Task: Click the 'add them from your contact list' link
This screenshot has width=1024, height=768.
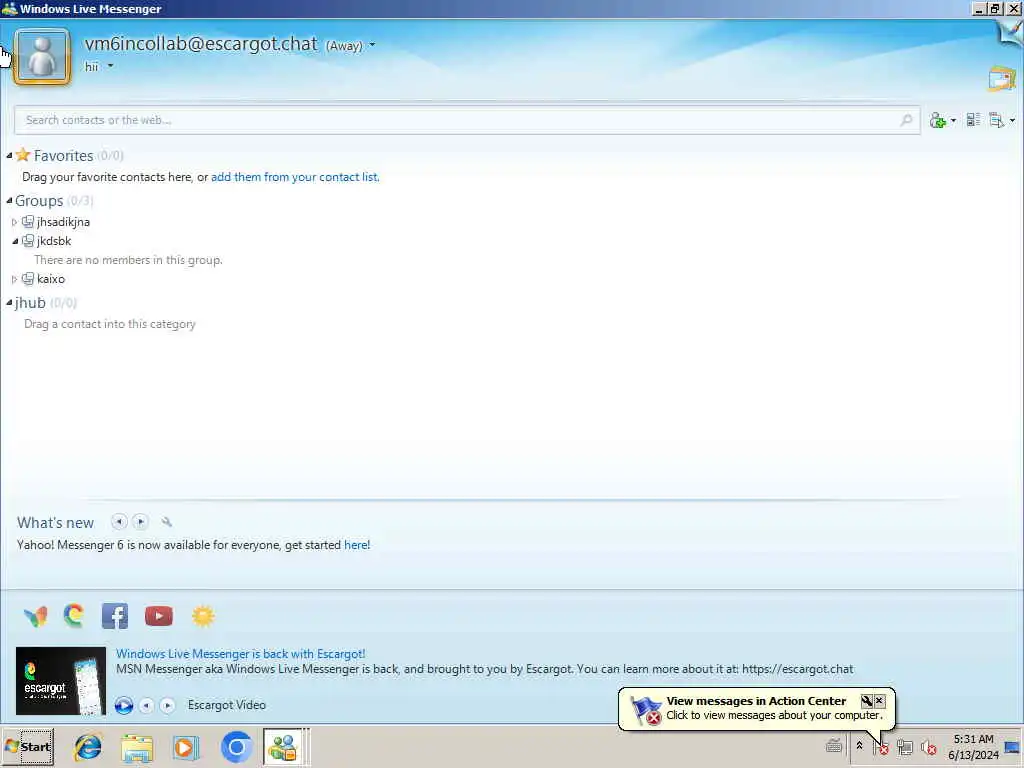Action: [x=295, y=177]
